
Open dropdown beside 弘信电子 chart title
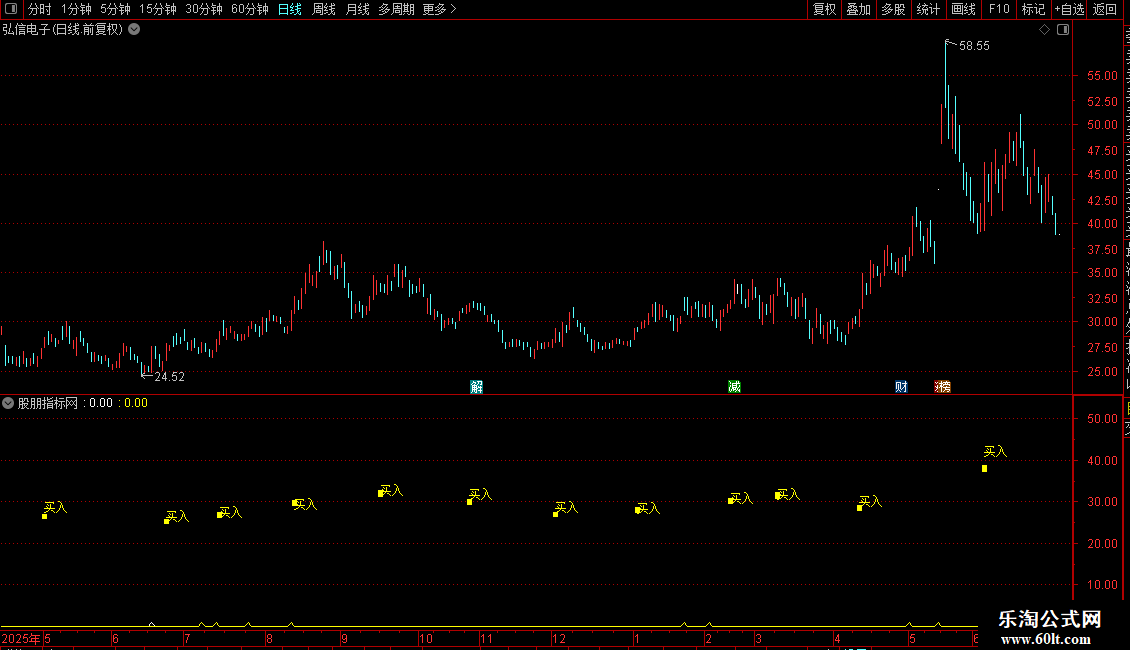tap(134, 30)
